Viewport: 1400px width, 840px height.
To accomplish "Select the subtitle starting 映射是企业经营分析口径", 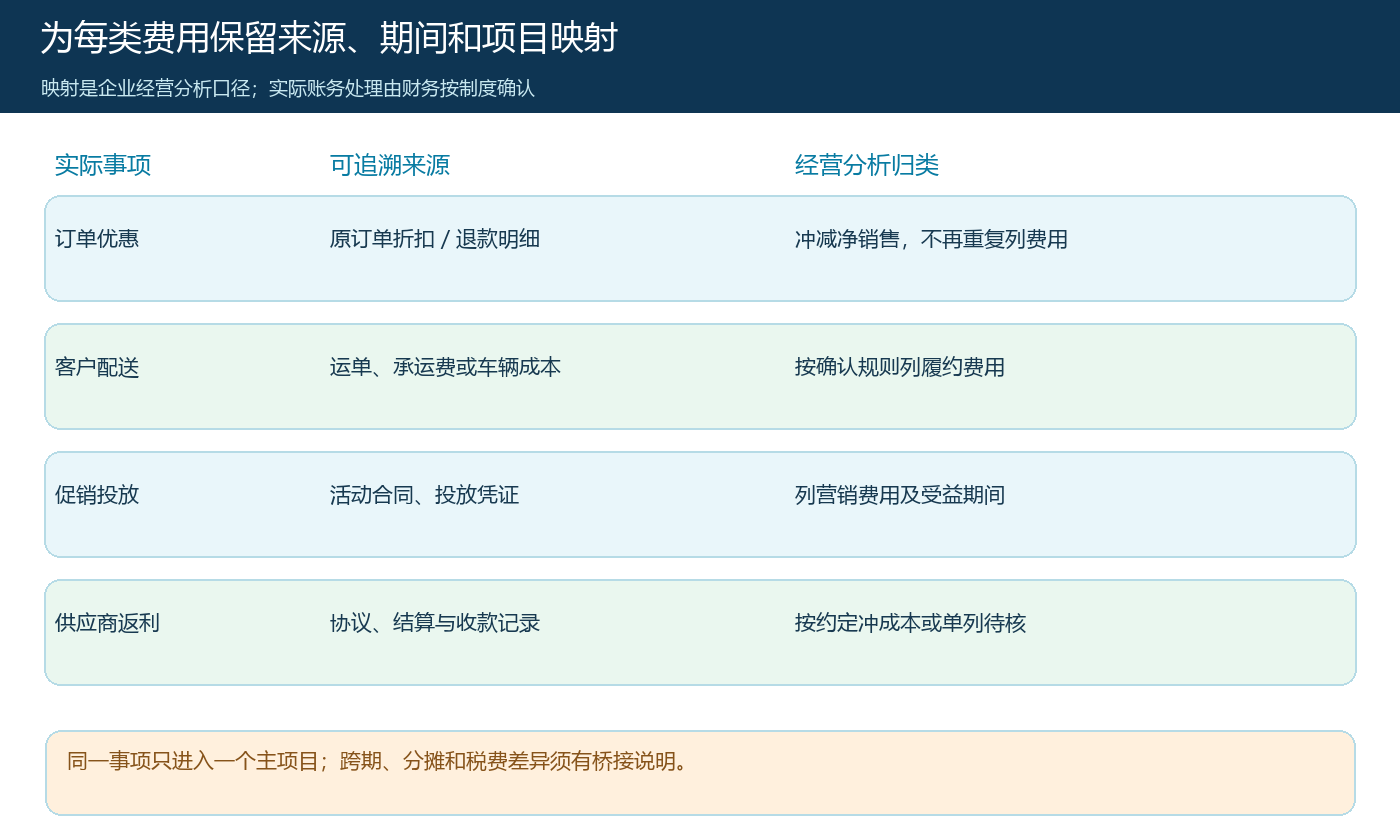I will (x=288, y=88).
